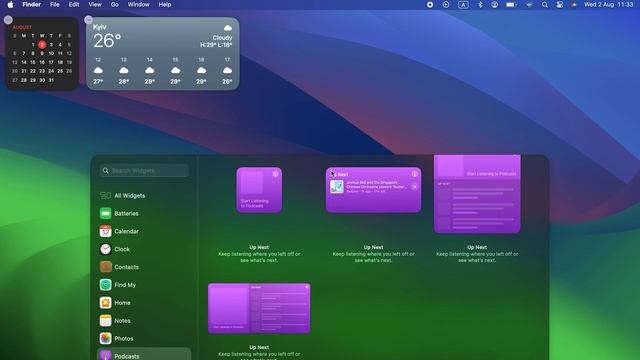Click the user account icon in menu bar
Viewport: 640px width, 360px height.
pyautogui.click(x=494, y=4)
